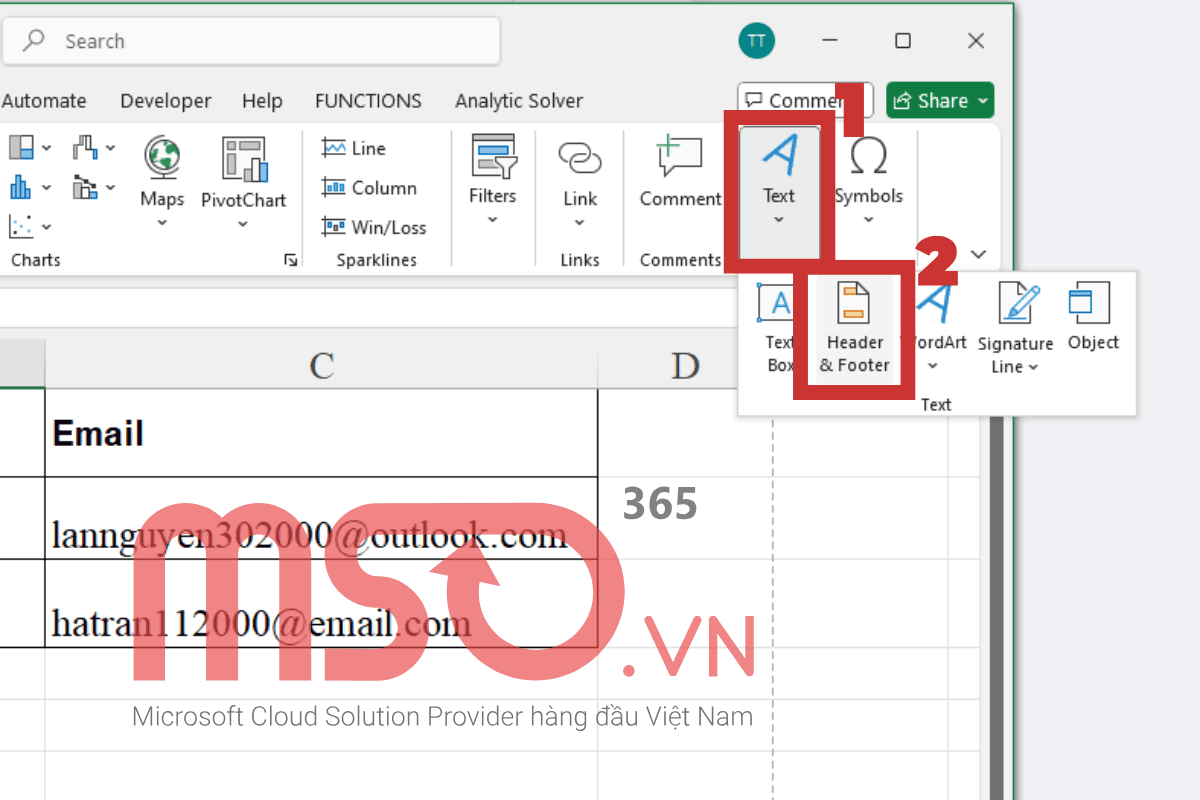Click the green Share button
Image resolution: width=1200 pixels, height=800 pixels.
938,100
